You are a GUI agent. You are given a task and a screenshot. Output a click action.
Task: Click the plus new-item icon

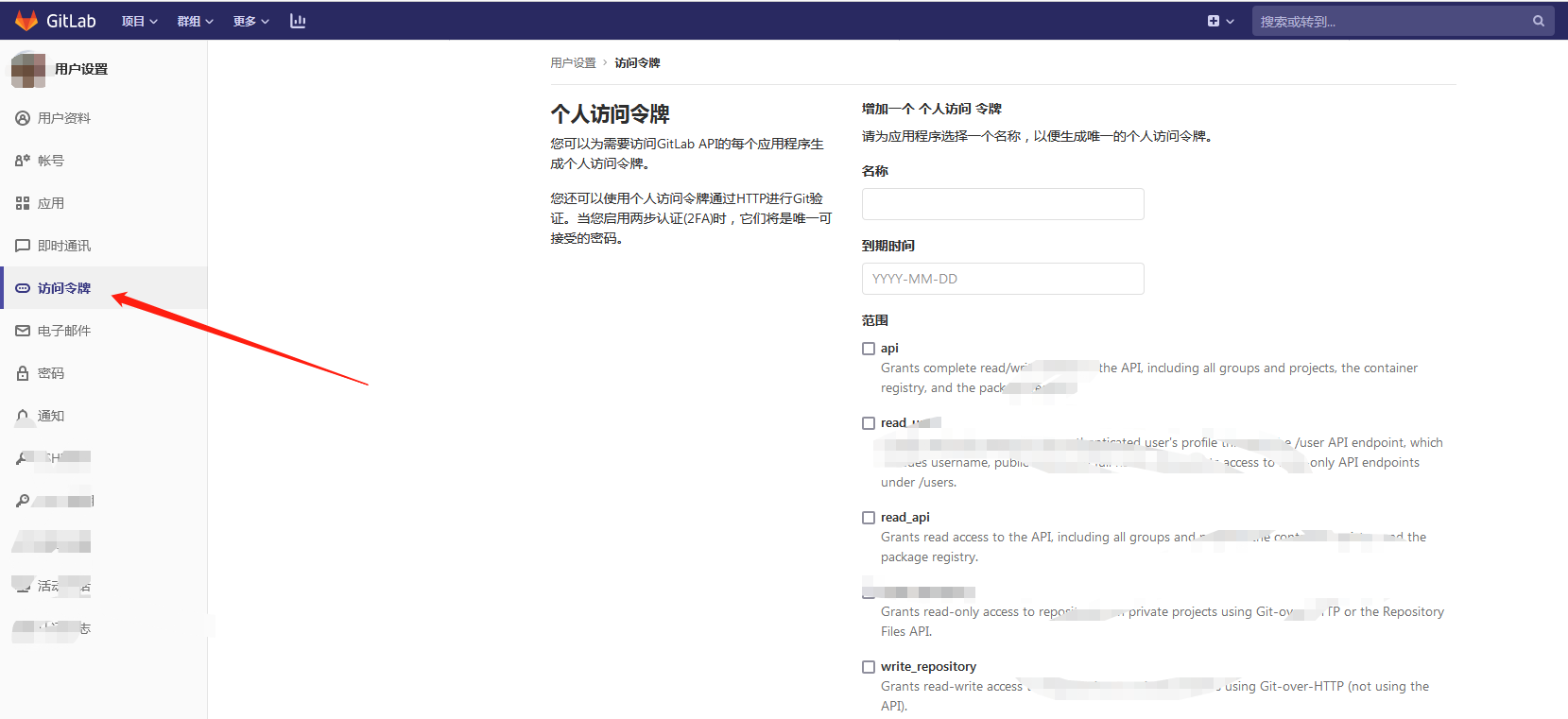tap(1214, 21)
